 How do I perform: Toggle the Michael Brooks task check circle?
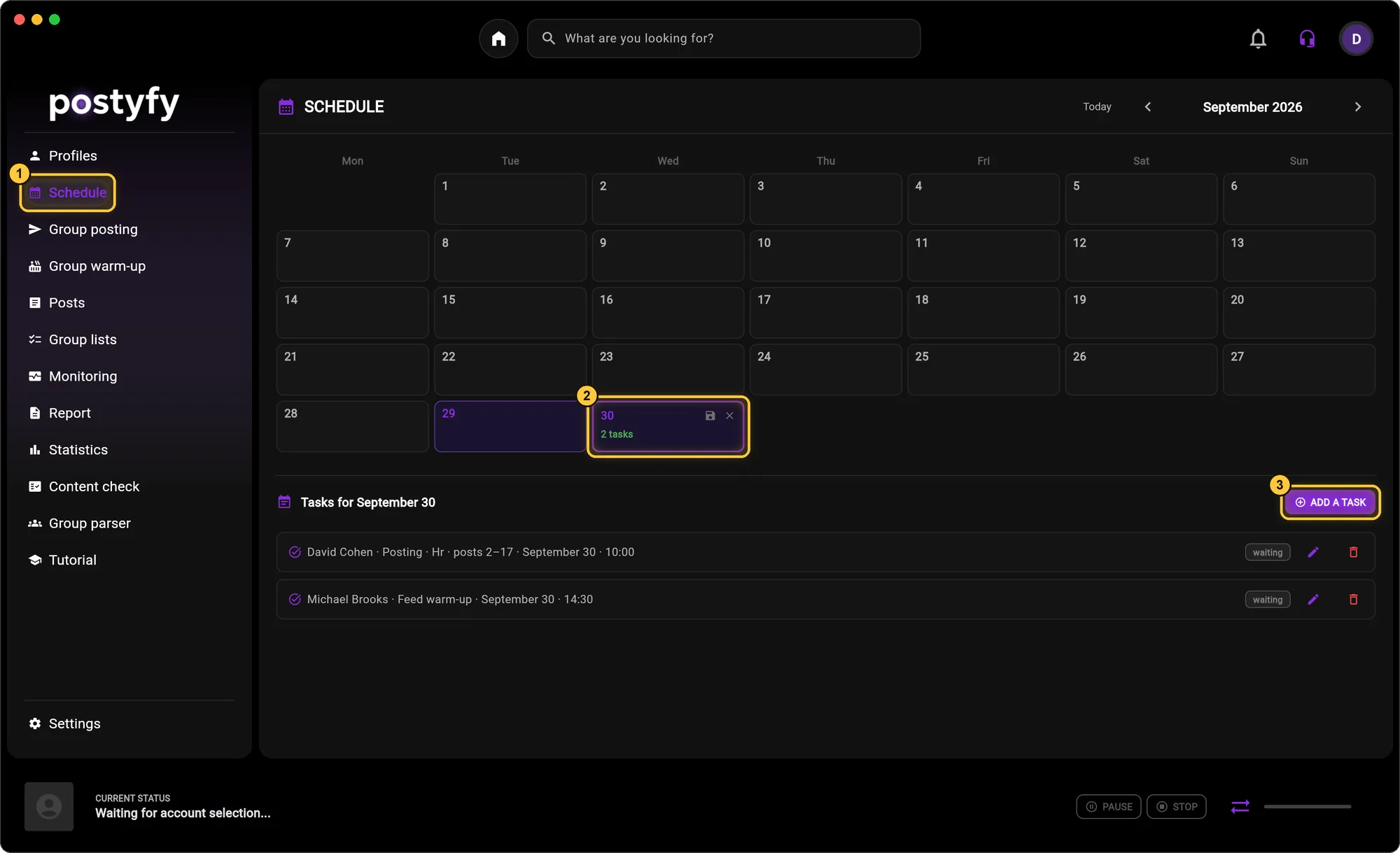click(x=295, y=600)
